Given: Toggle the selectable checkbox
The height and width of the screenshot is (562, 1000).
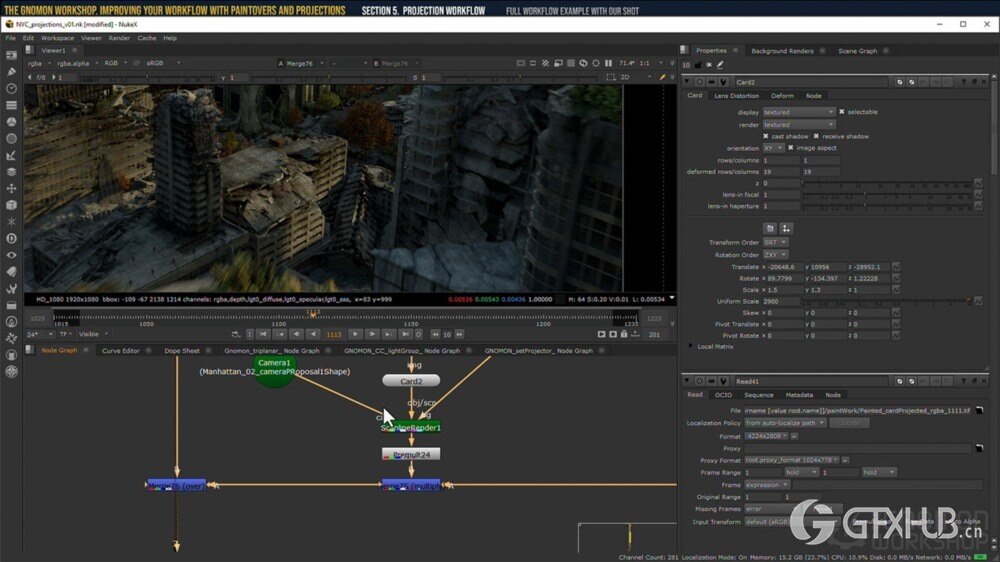Looking at the screenshot, I should pyautogui.click(x=842, y=112).
